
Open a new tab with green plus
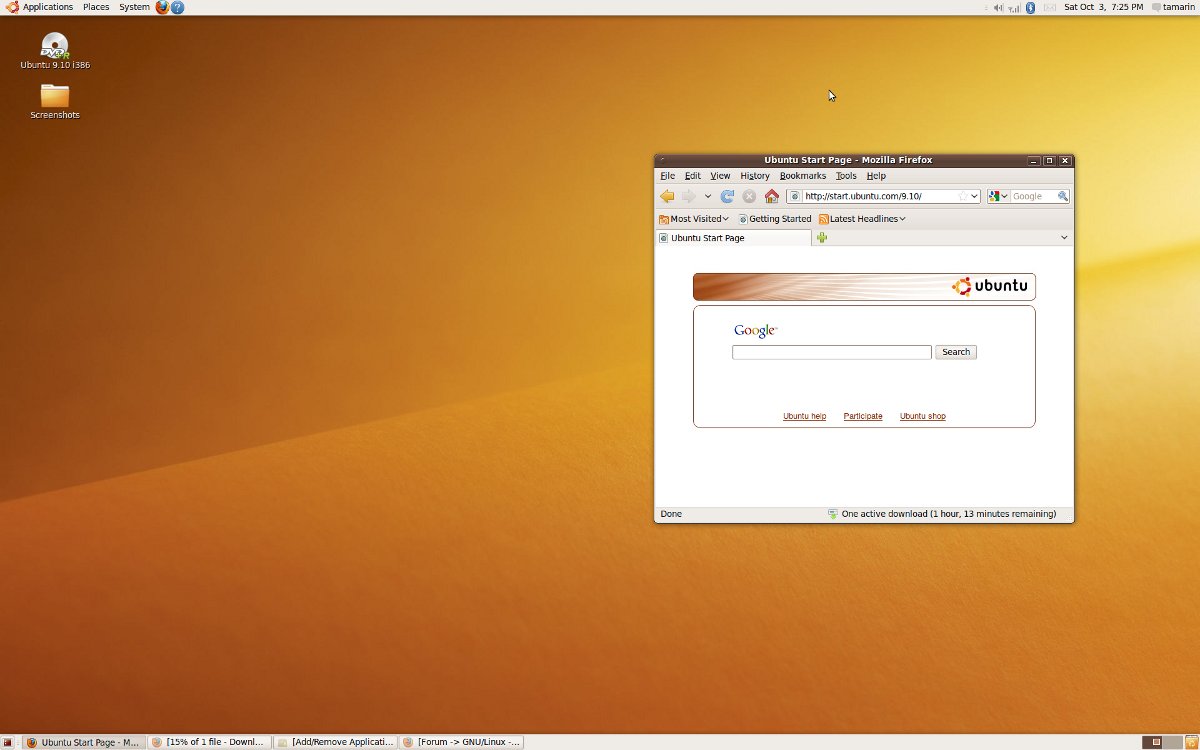coord(822,238)
